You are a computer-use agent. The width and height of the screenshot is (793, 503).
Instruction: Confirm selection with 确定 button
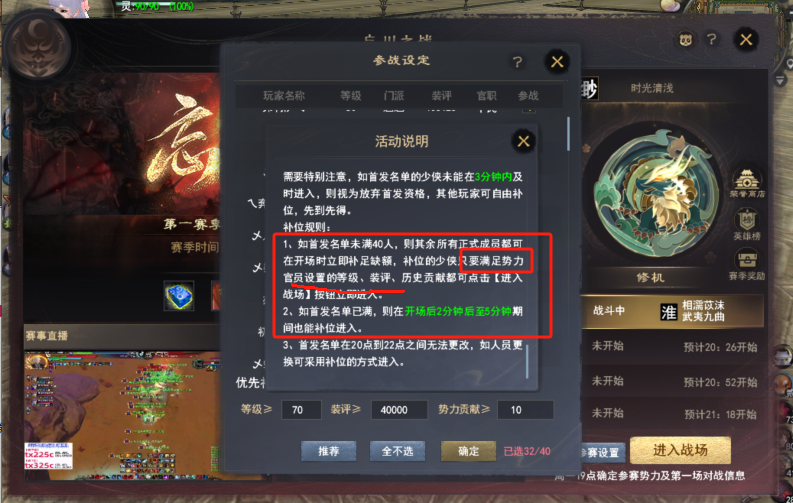pyautogui.click(x=468, y=451)
